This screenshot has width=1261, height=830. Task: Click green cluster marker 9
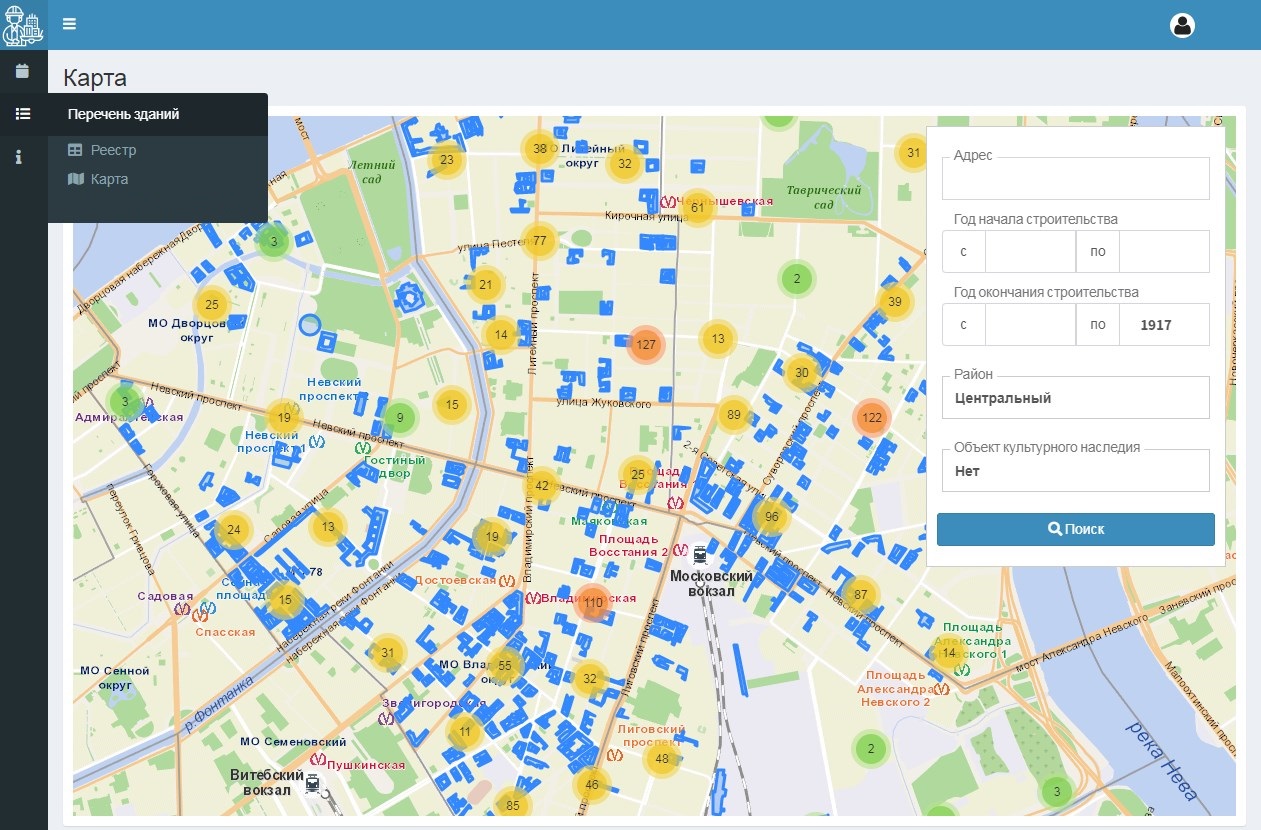coord(400,418)
